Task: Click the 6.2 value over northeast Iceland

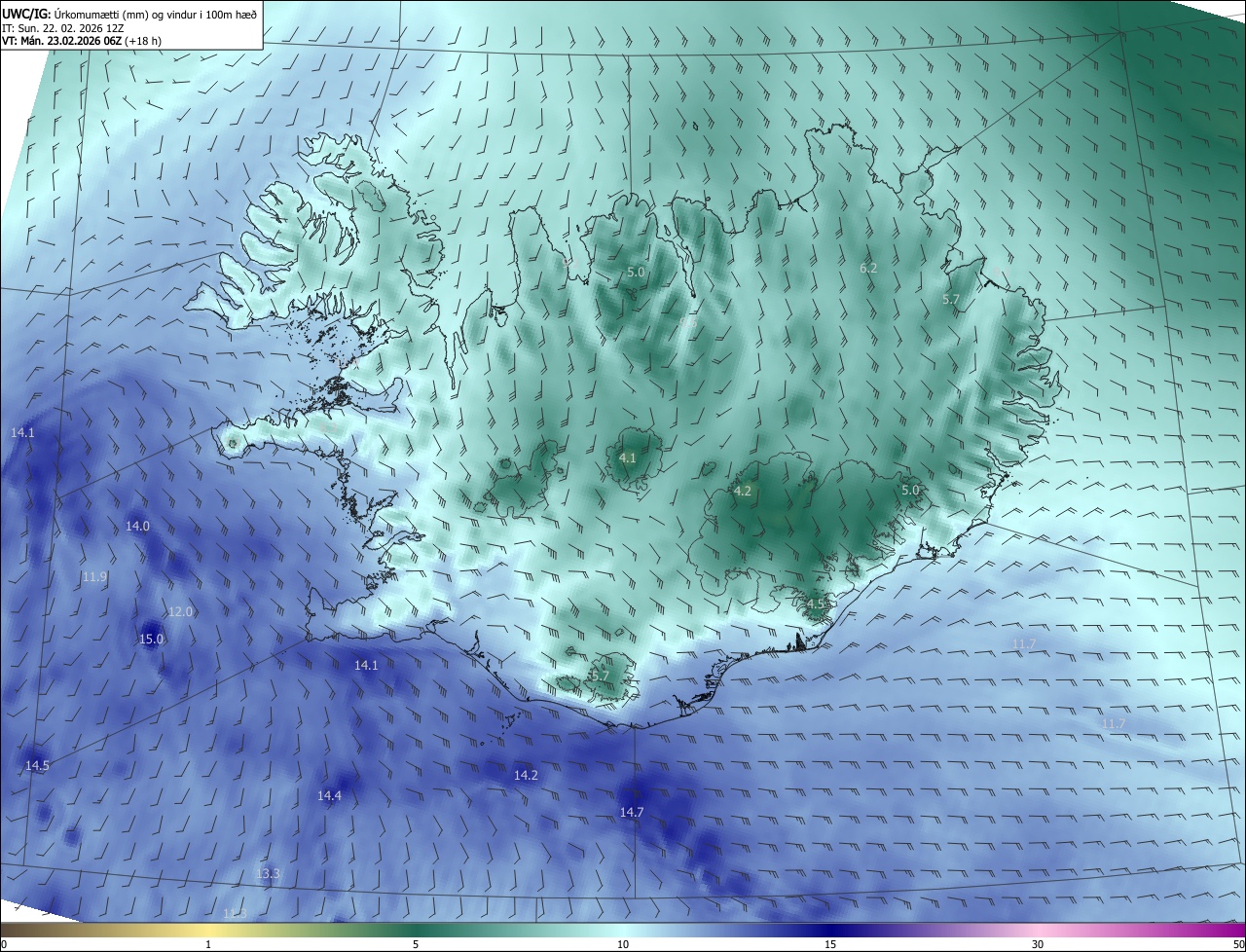Action: tap(868, 268)
